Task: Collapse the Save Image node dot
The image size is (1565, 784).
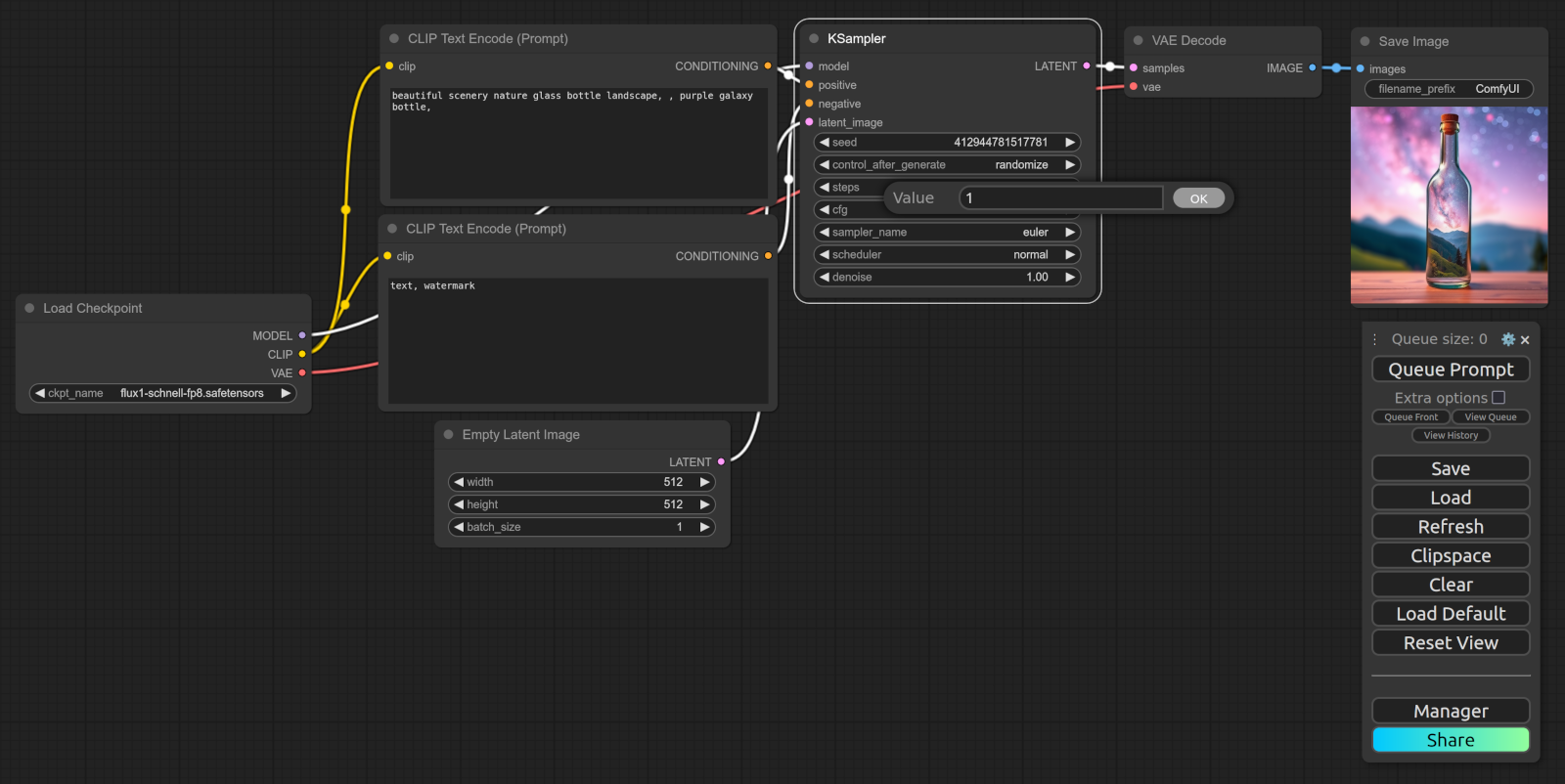Action: click(1364, 41)
